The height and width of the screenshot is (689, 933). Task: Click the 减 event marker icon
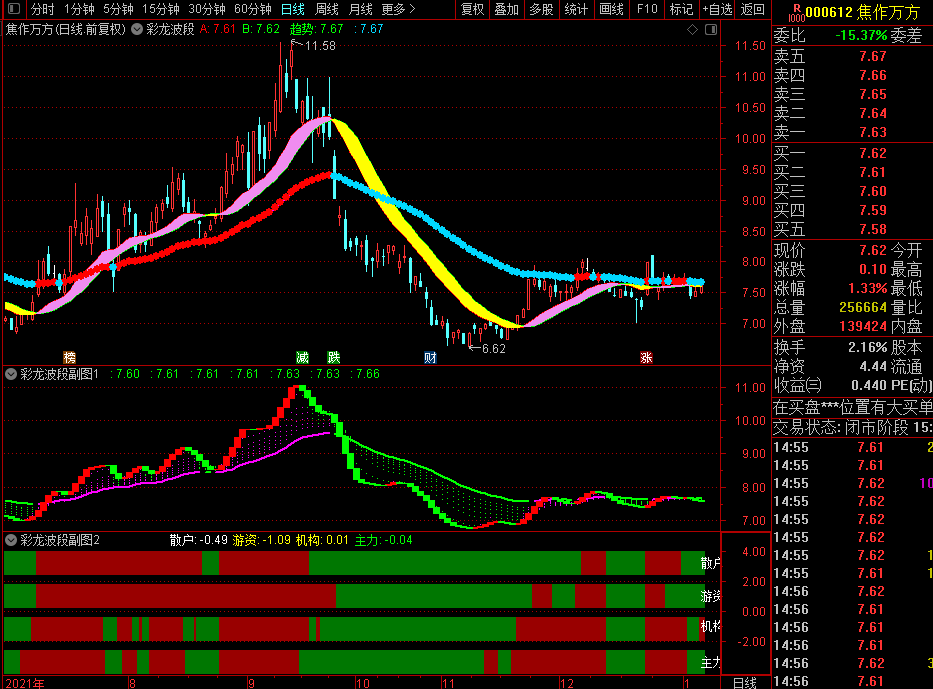303,357
